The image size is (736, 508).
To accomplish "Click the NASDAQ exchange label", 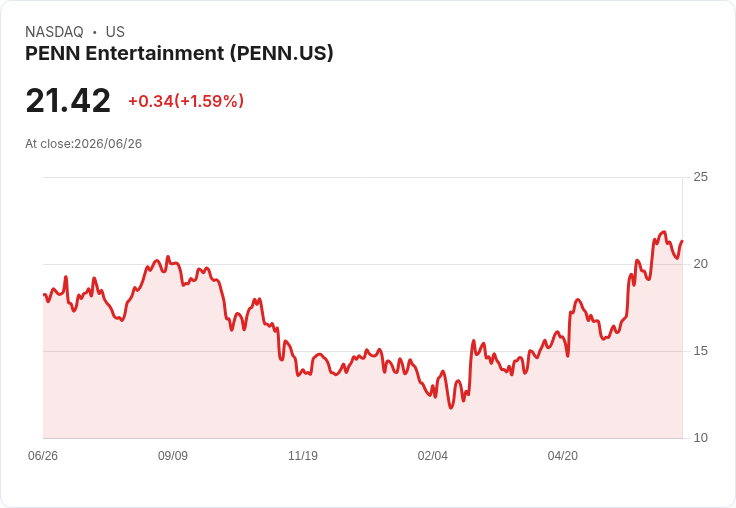I will [54, 32].
